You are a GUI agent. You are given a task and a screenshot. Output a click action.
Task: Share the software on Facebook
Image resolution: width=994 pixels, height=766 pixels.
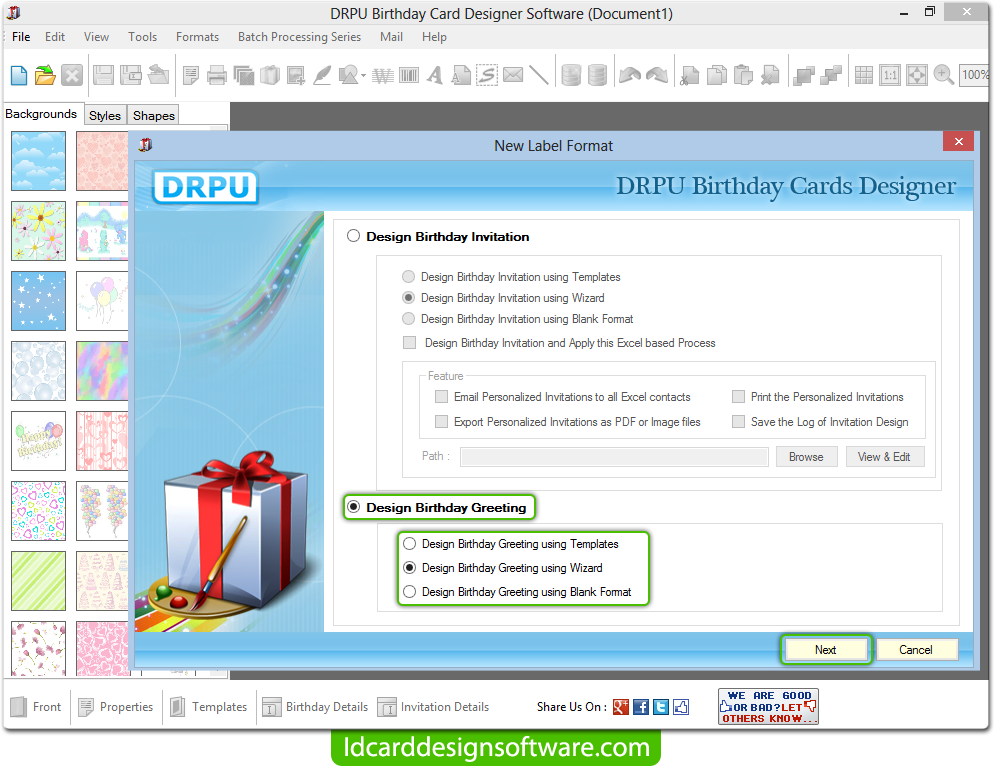(x=640, y=707)
